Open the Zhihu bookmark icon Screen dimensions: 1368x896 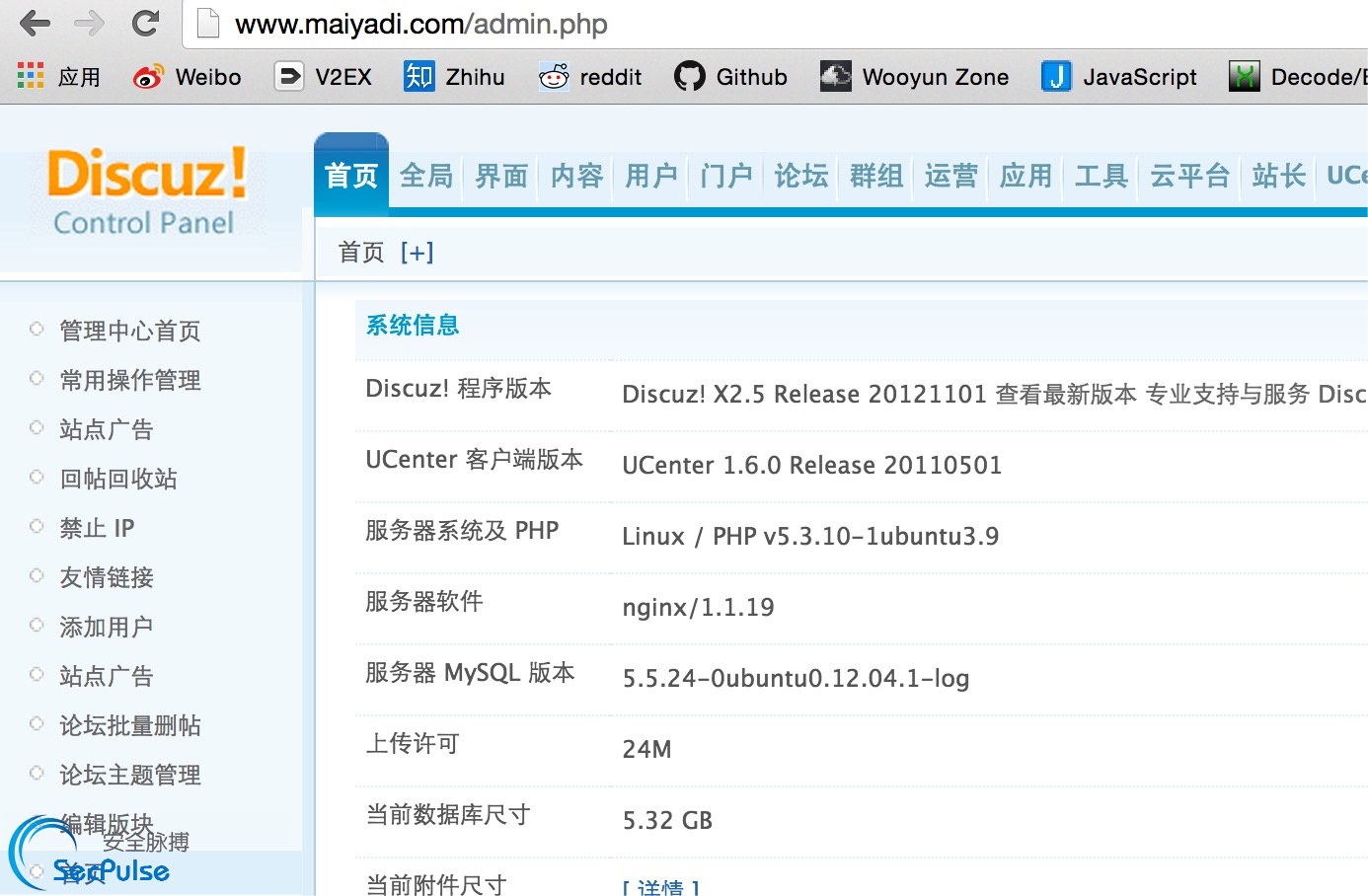tap(418, 77)
